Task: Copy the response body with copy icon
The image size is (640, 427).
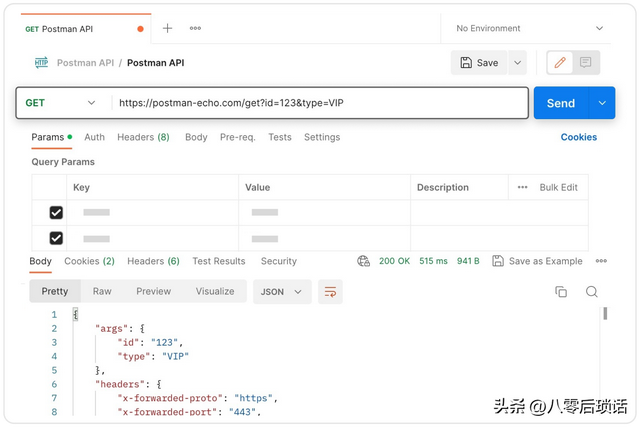Action: (561, 291)
